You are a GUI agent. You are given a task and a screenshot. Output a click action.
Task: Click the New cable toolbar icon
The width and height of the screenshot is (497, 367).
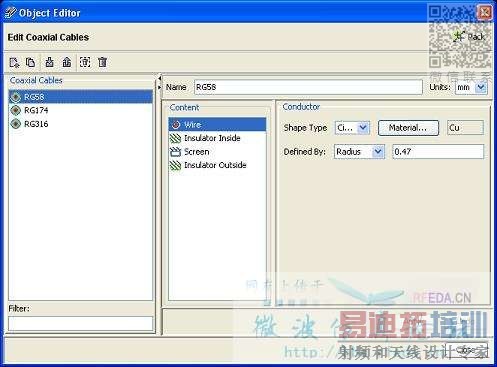coord(14,62)
